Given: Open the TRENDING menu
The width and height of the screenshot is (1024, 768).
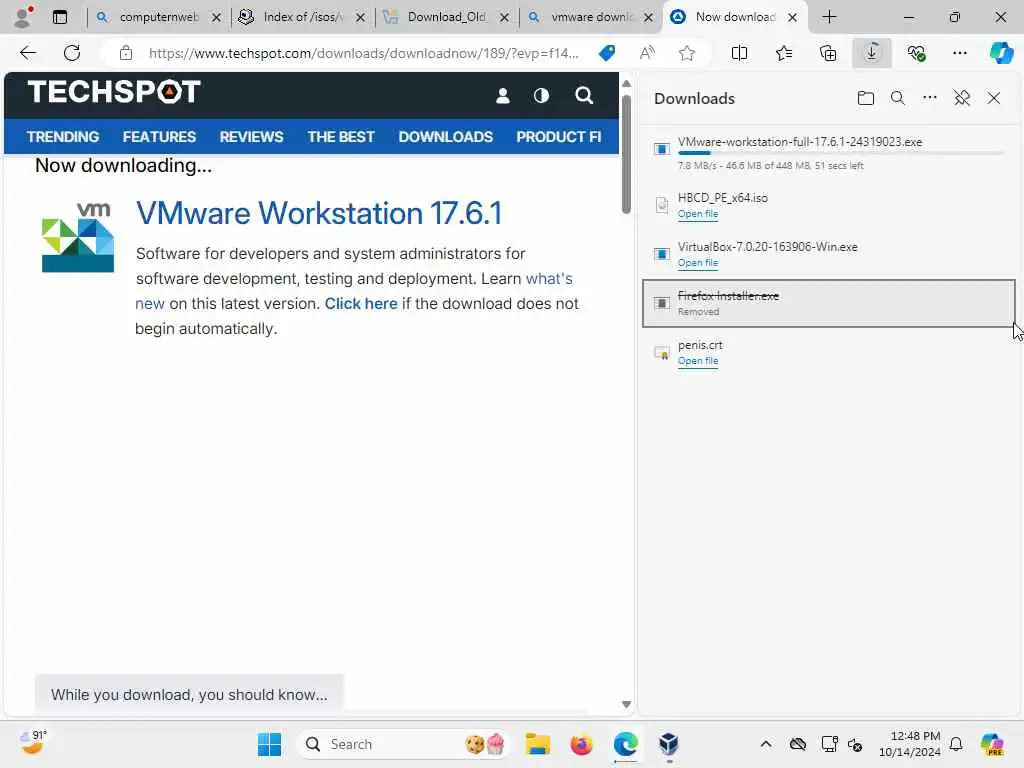Looking at the screenshot, I should (63, 136).
